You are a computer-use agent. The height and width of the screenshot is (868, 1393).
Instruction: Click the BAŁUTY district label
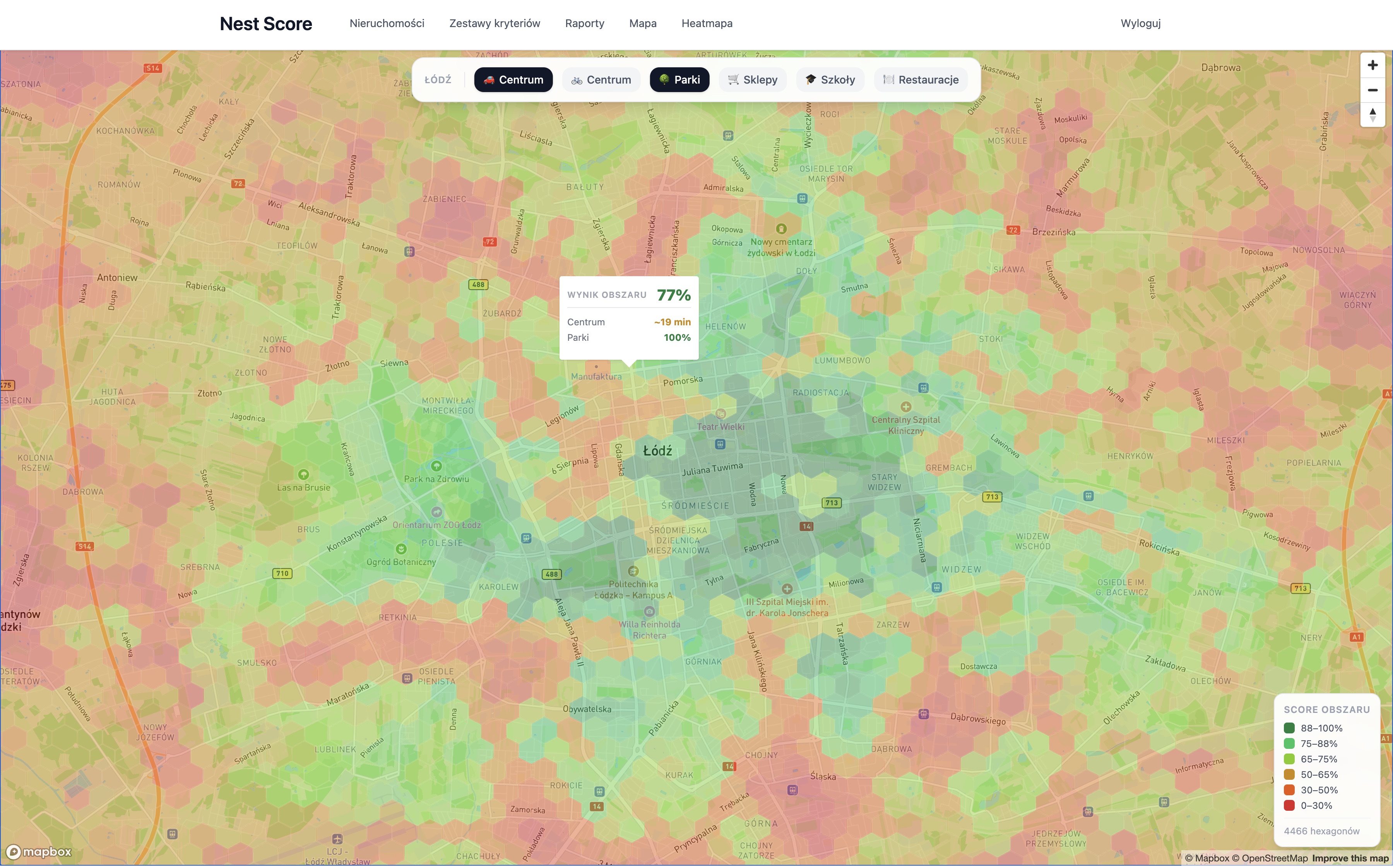tap(585, 186)
